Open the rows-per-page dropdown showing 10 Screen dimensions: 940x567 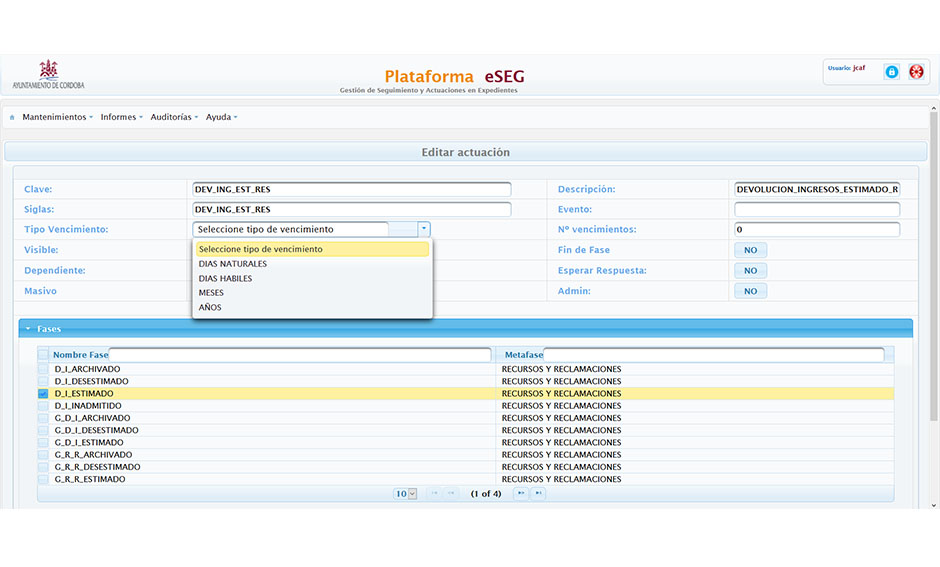click(405, 494)
